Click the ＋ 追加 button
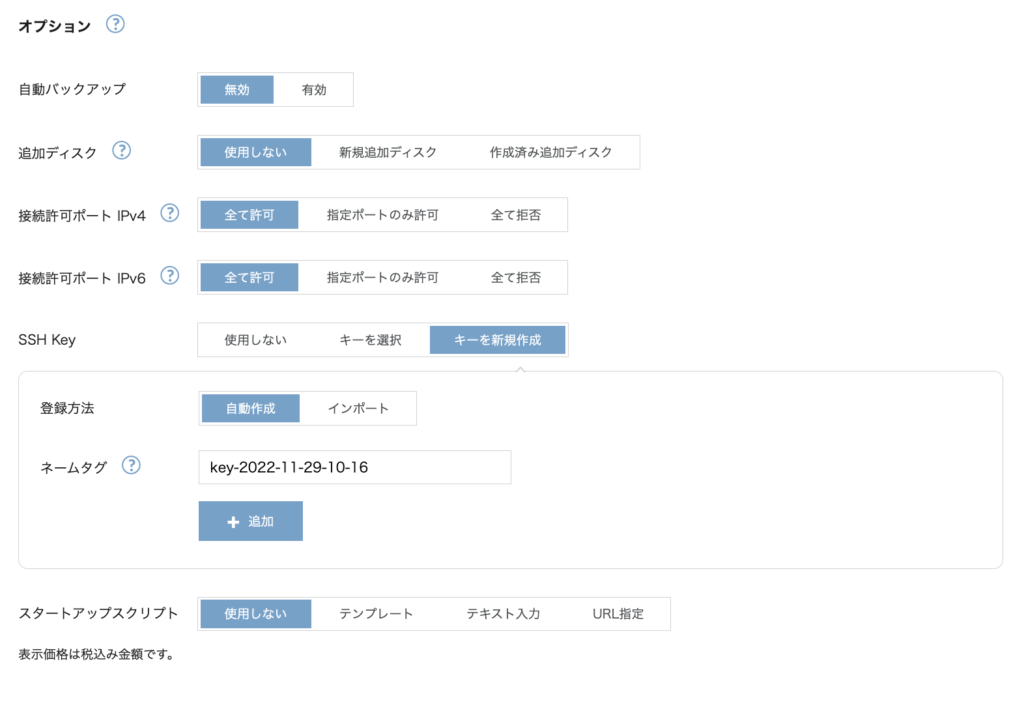The width and height of the screenshot is (1024, 713). pos(250,521)
